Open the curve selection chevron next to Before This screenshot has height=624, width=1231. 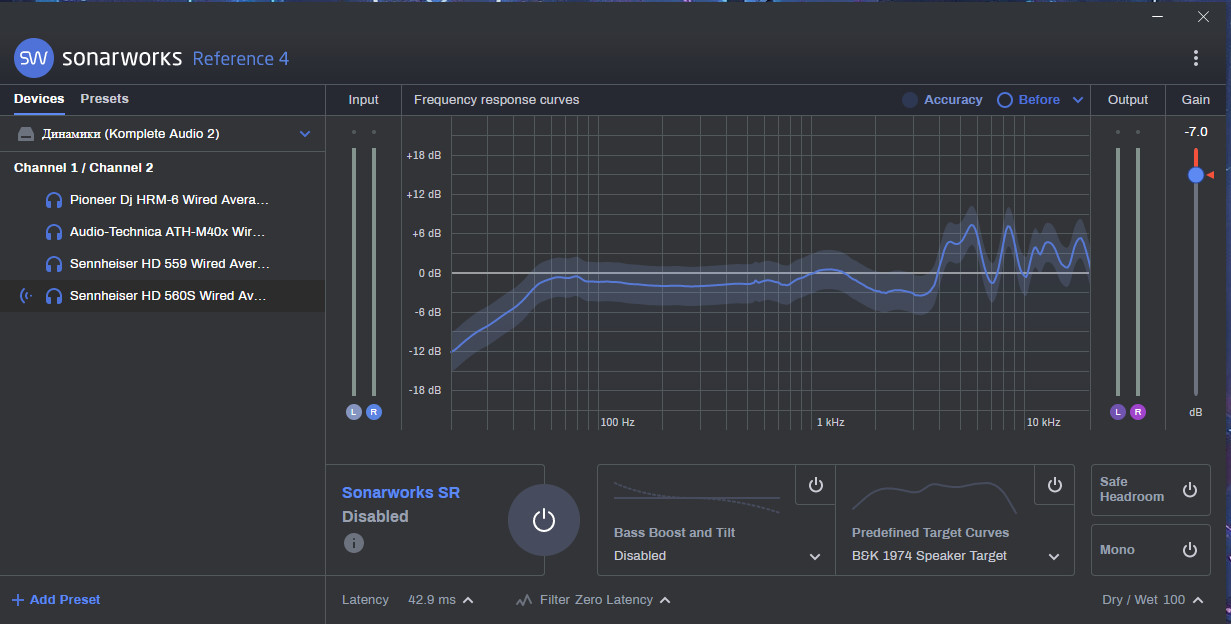(x=1078, y=100)
